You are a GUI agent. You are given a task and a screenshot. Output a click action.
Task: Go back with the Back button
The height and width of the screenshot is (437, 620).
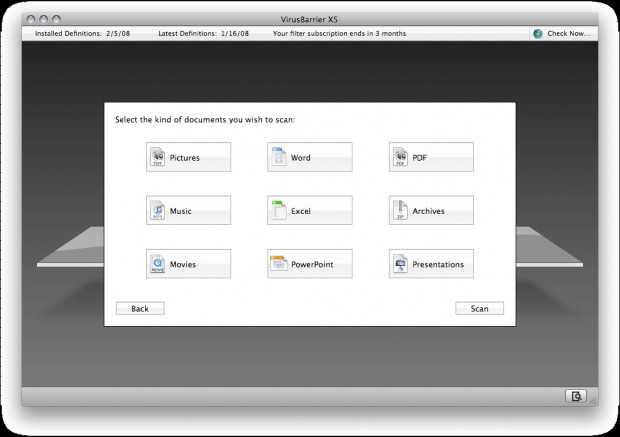point(140,308)
